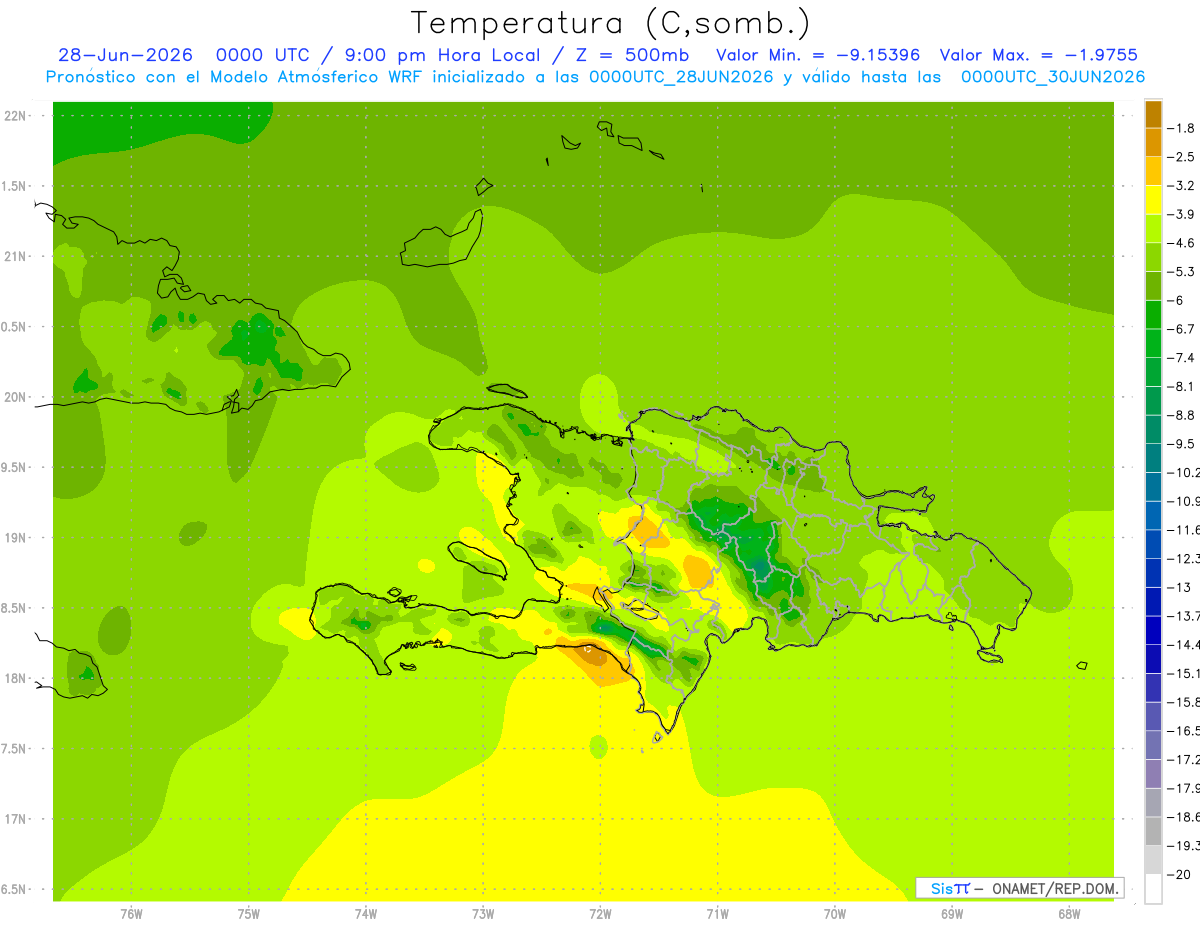Pick the dark blue swatch between -13 and -13.7
Screen dimensions: 1200x927
(x=1153, y=601)
